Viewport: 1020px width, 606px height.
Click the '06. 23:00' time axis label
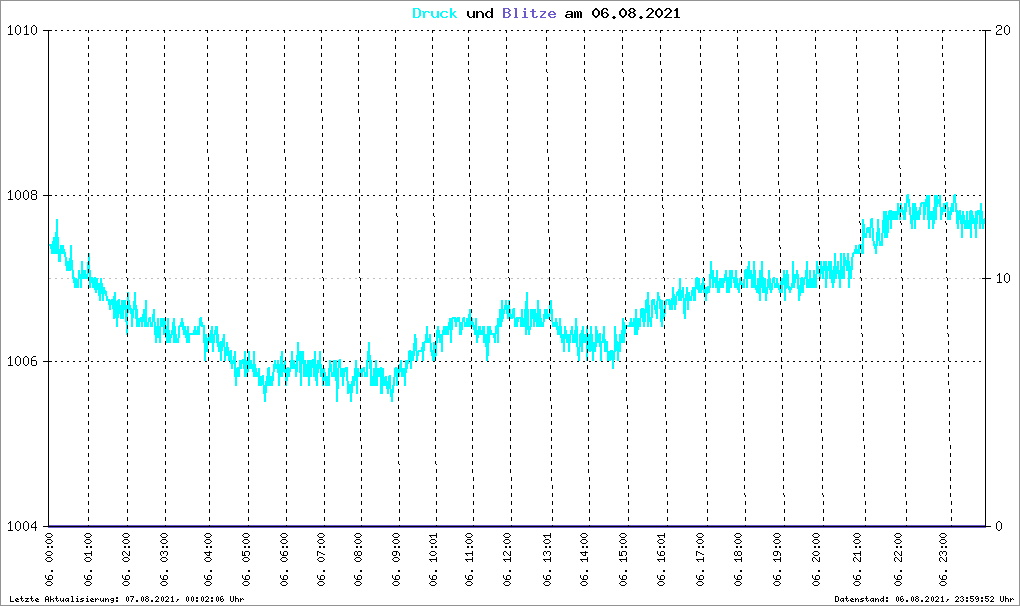coord(943,560)
